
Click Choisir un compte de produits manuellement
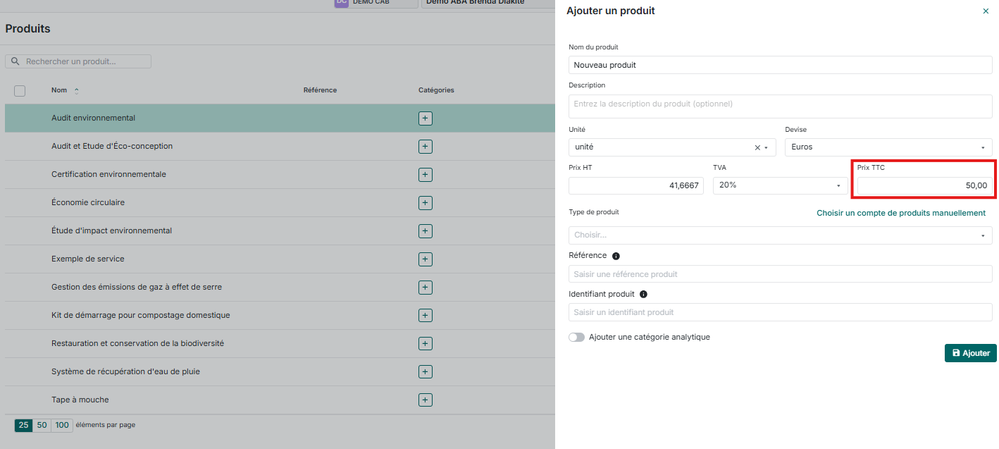[901, 213]
